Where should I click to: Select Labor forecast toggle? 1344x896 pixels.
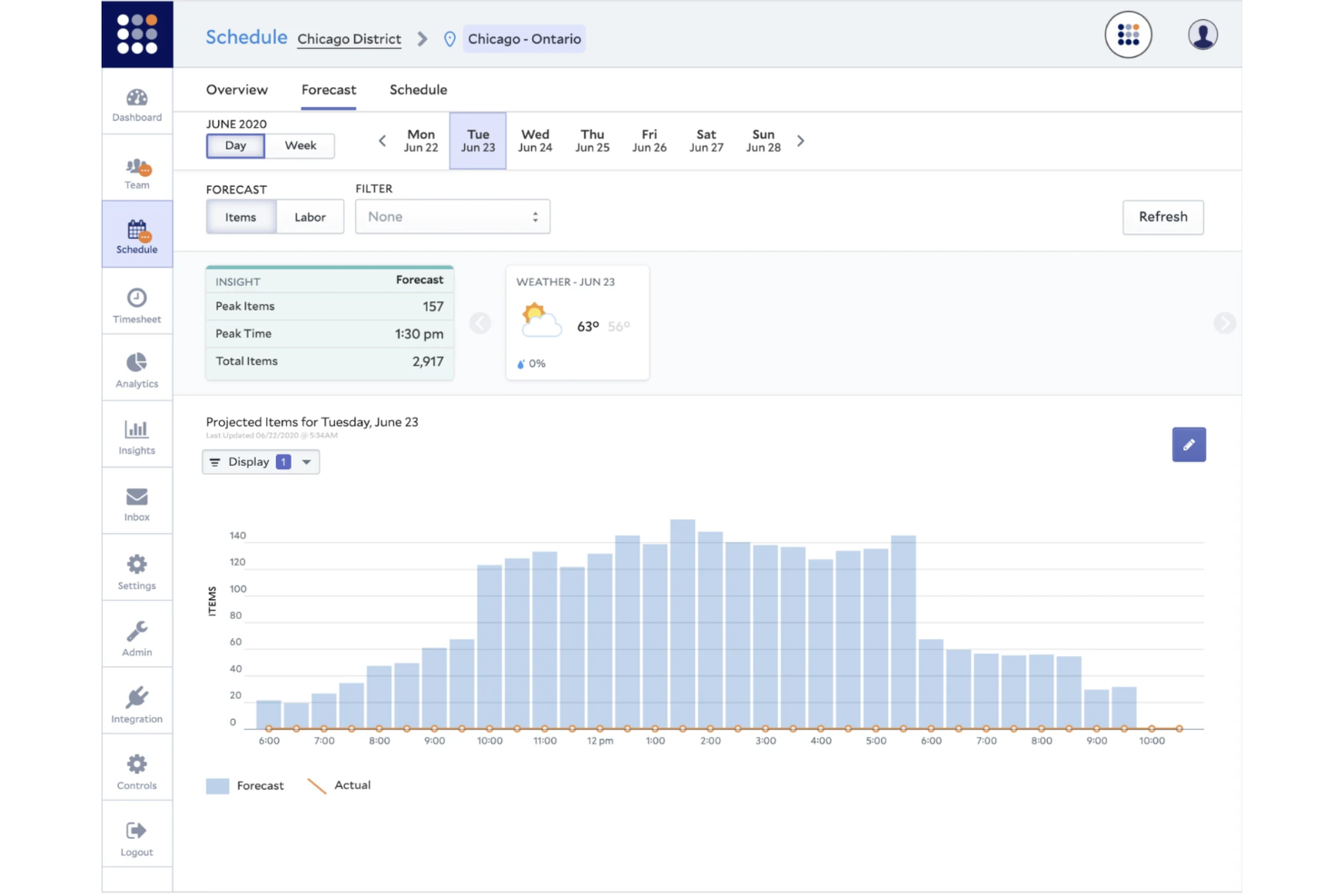point(310,217)
